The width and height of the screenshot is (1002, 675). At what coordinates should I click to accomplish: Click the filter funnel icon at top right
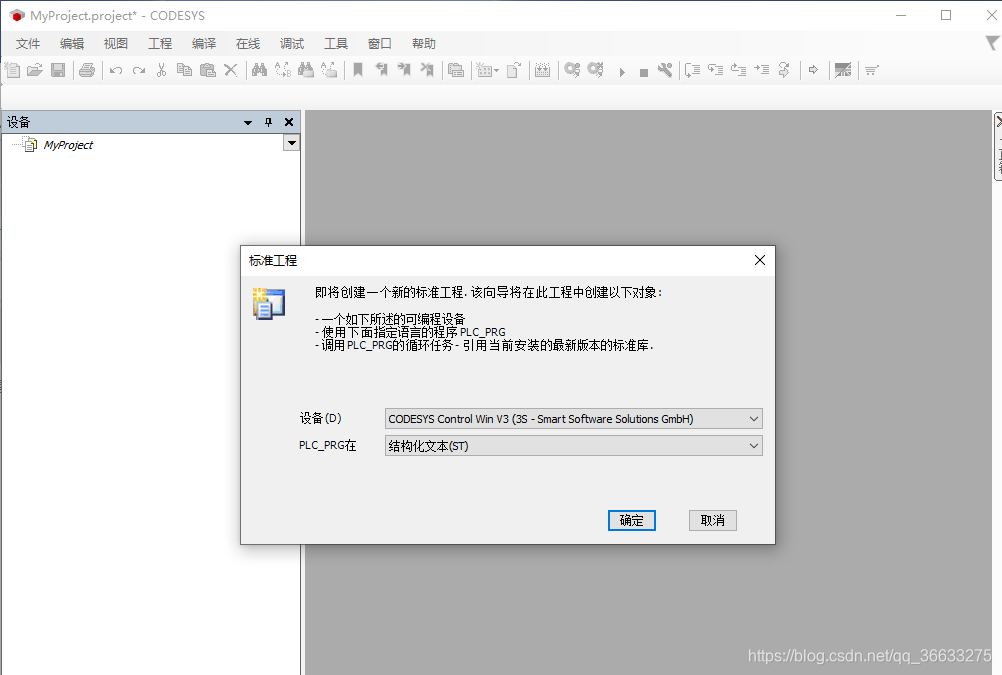pos(992,43)
